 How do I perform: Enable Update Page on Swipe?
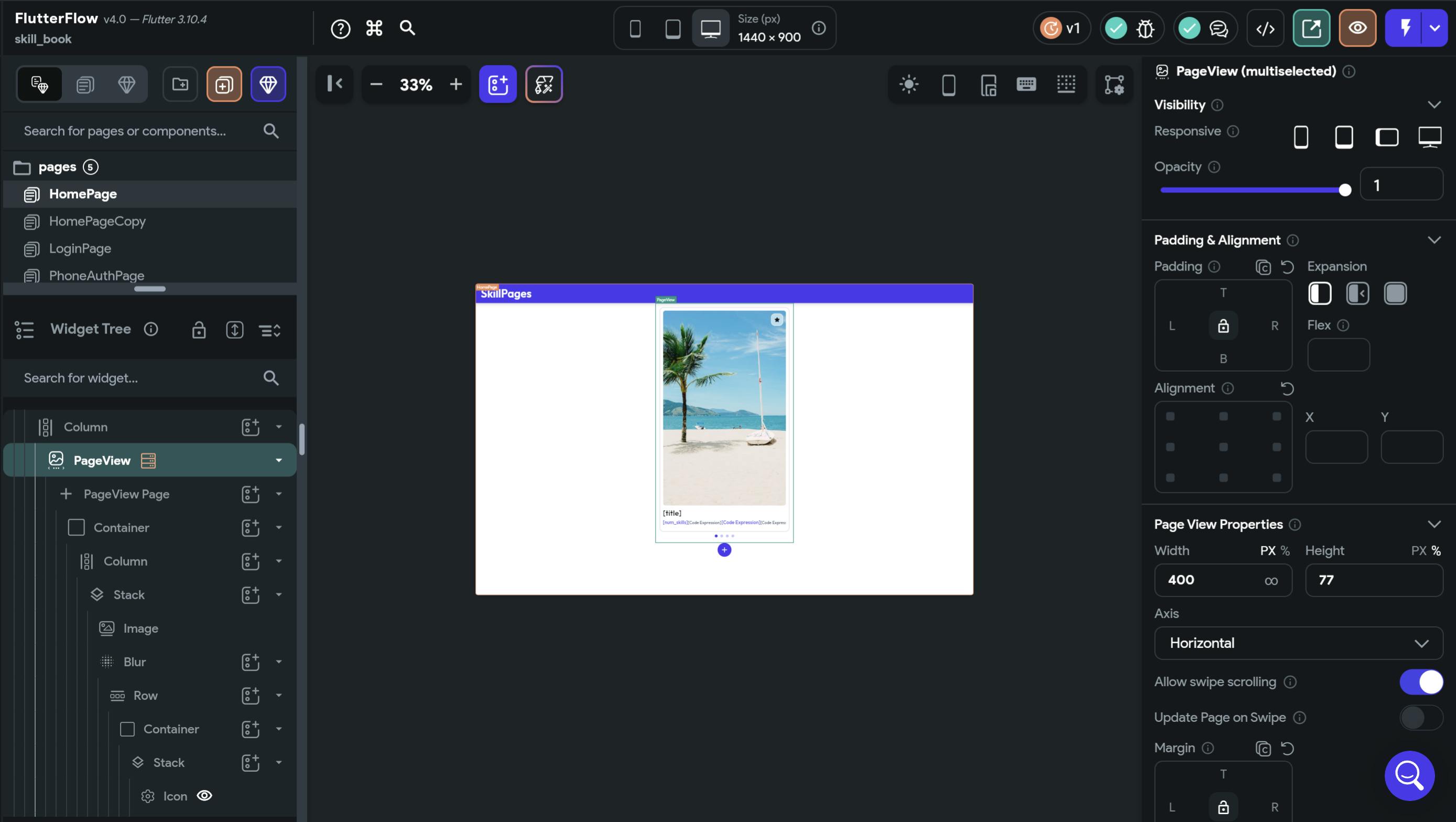point(1420,717)
